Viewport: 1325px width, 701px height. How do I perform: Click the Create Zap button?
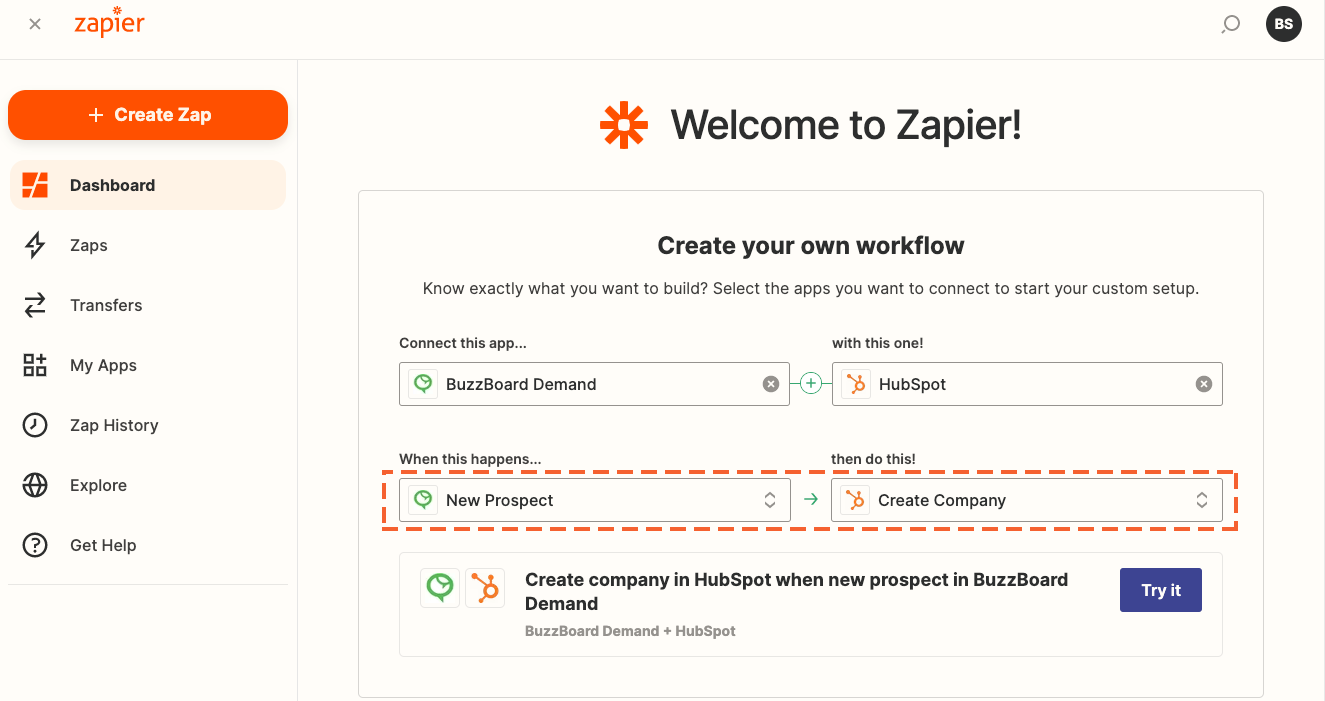pyautogui.click(x=148, y=115)
